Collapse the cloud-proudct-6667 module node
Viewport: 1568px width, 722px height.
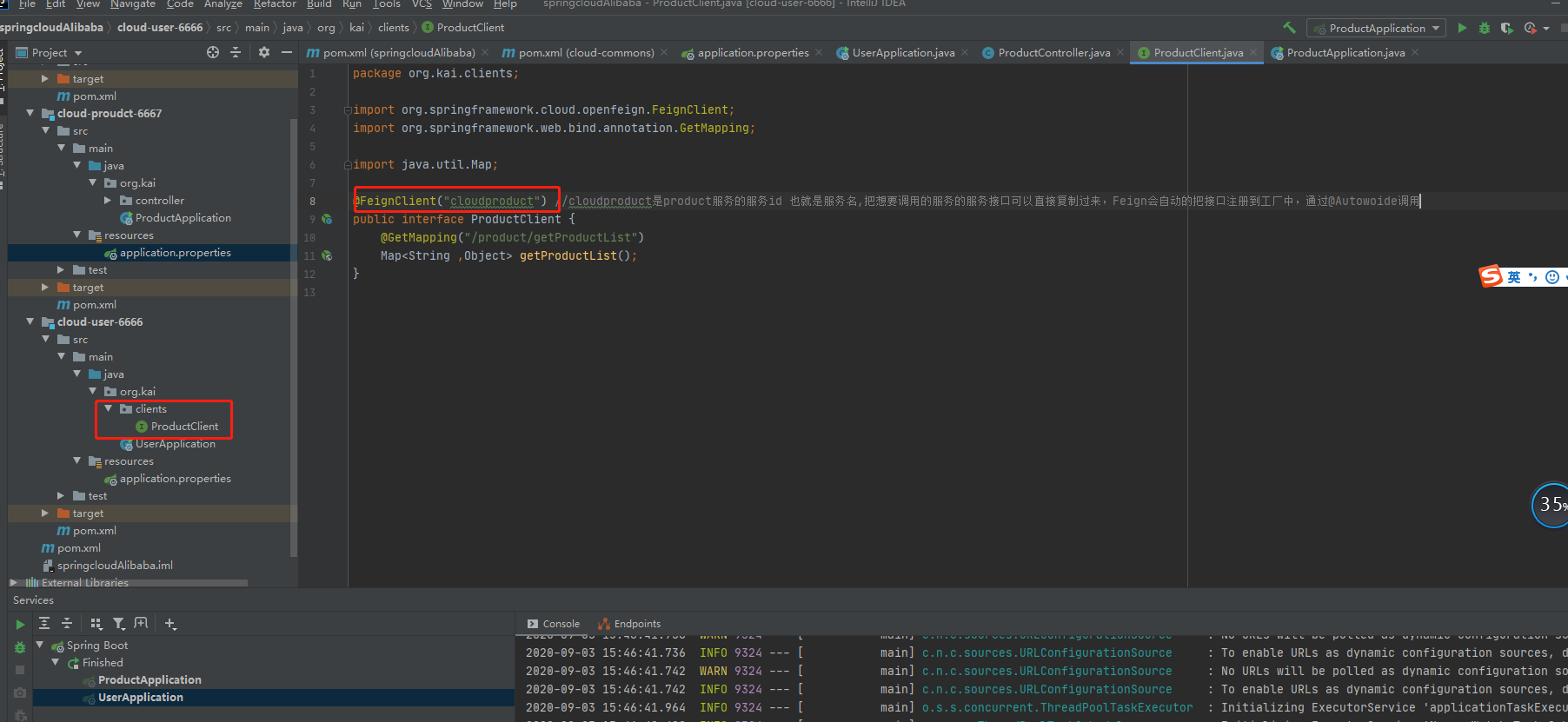30,113
